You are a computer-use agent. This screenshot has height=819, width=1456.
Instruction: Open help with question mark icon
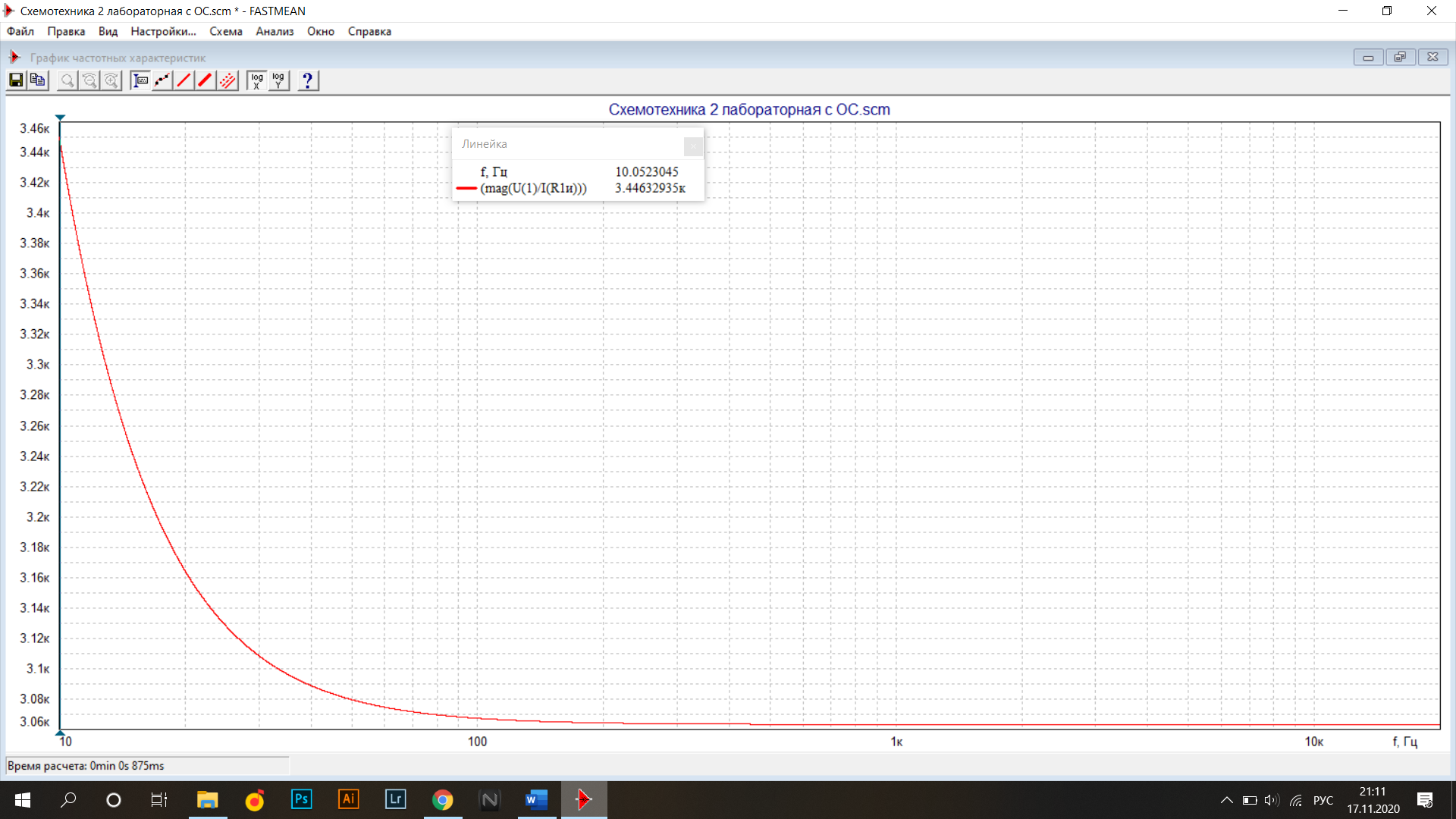coord(308,80)
